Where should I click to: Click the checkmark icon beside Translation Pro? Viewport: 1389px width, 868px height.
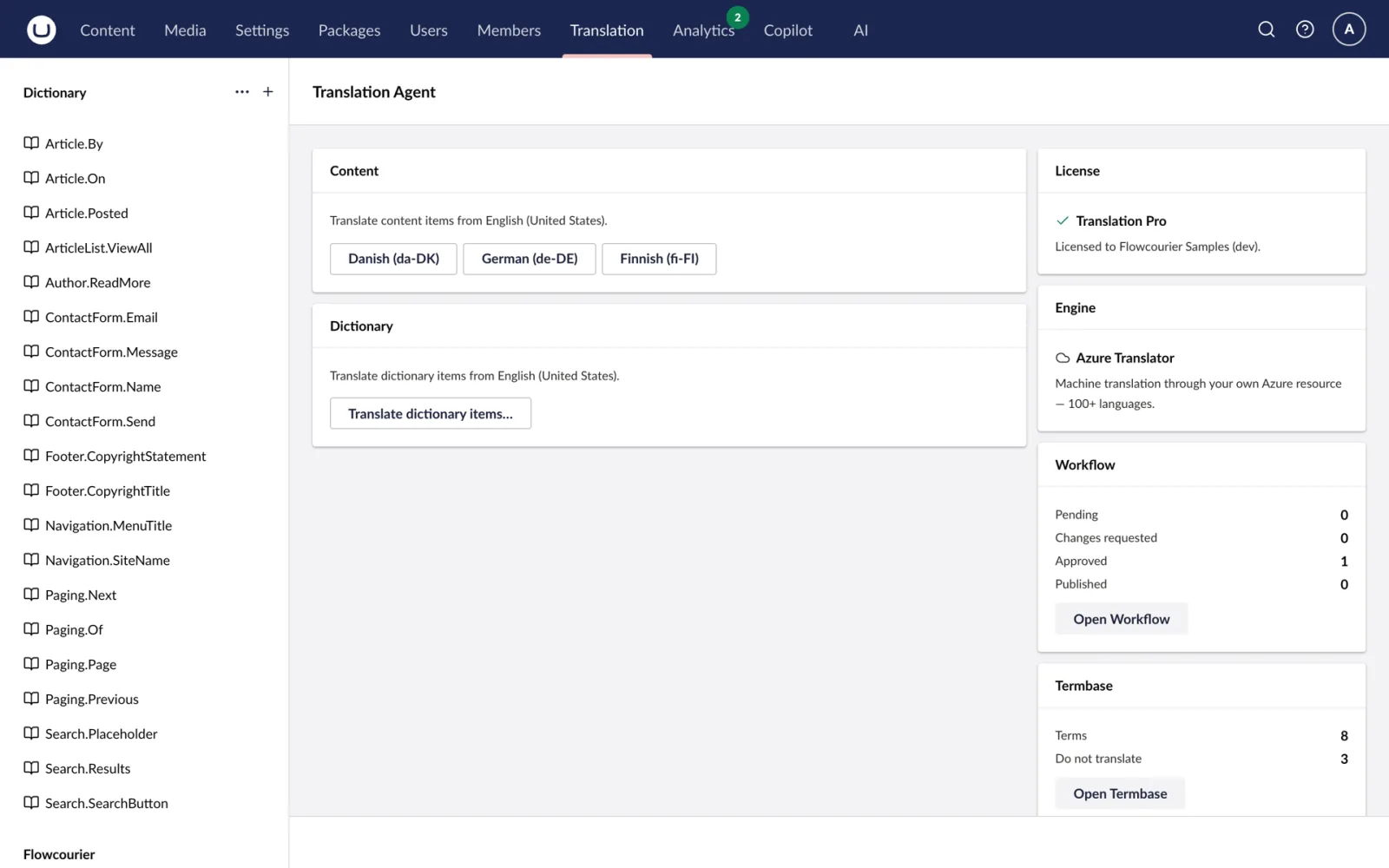point(1063,220)
